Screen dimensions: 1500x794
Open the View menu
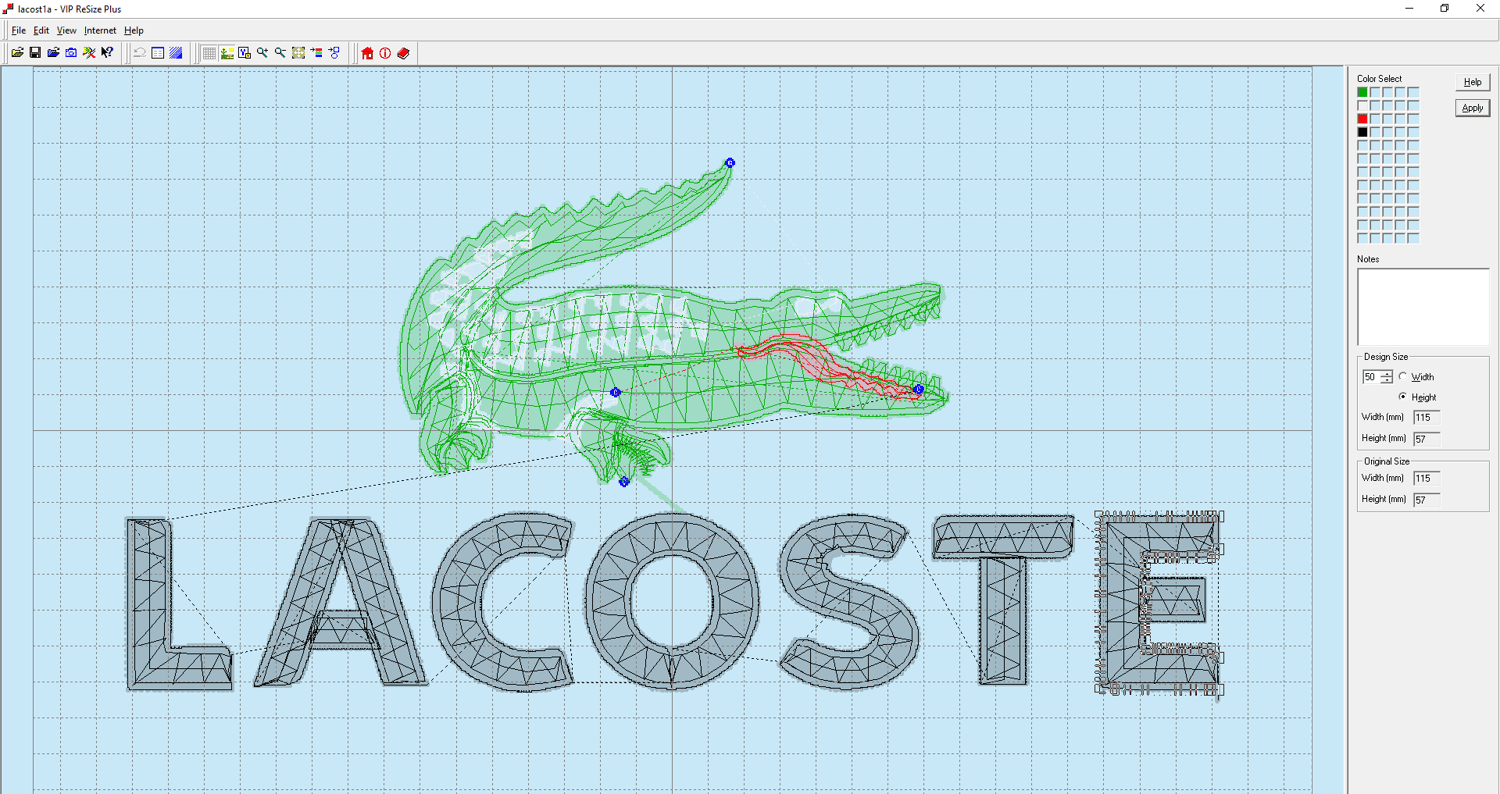66,31
